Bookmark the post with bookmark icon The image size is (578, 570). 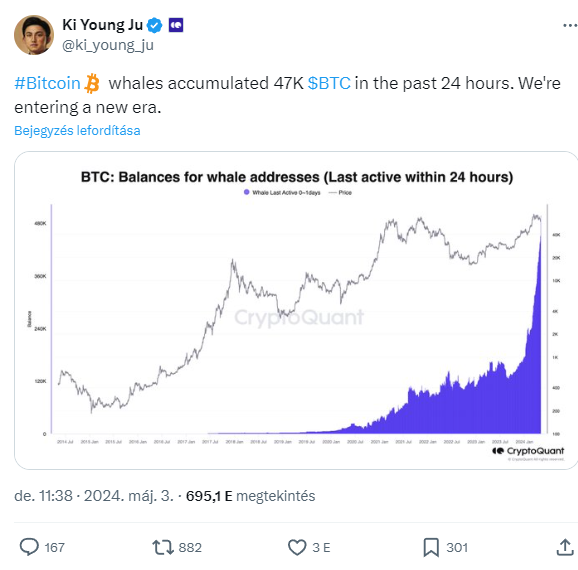point(431,547)
